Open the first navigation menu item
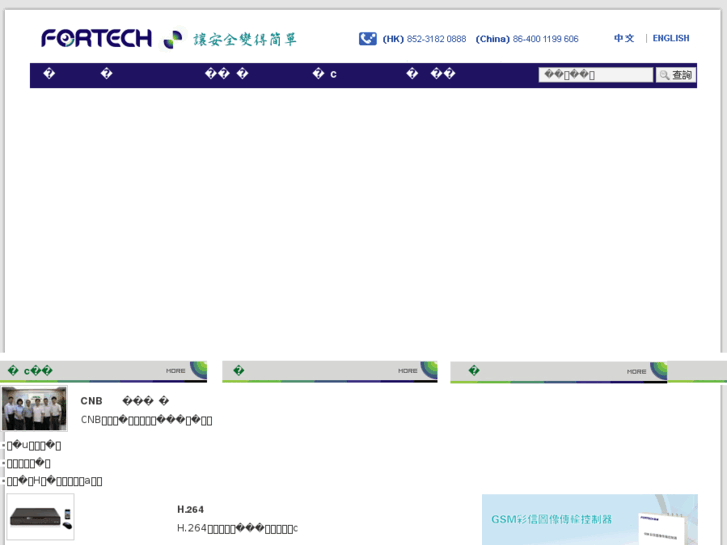This screenshot has height=545, width=727. pos(49,74)
